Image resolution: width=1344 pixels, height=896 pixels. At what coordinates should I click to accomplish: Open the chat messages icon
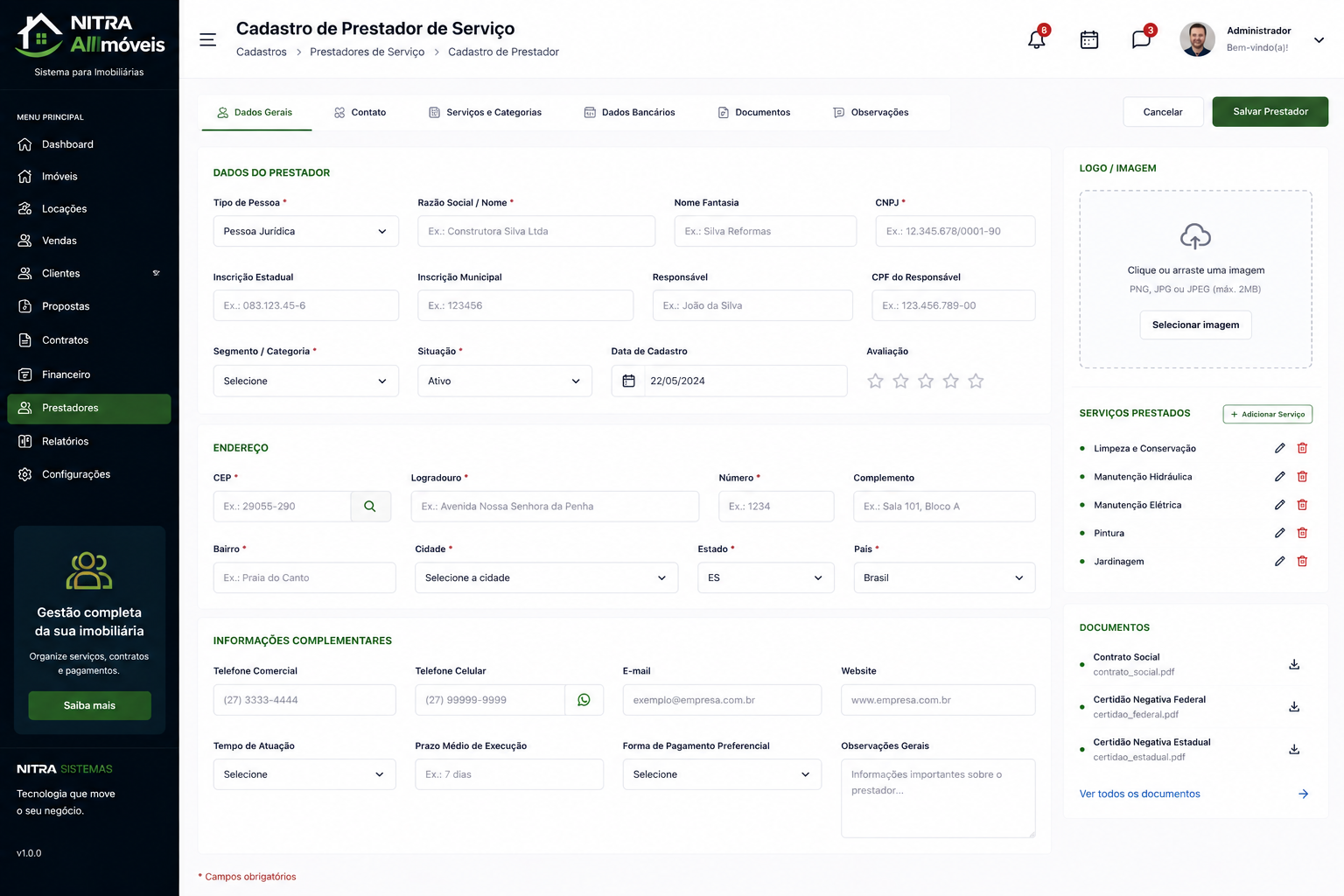point(1141,39)
